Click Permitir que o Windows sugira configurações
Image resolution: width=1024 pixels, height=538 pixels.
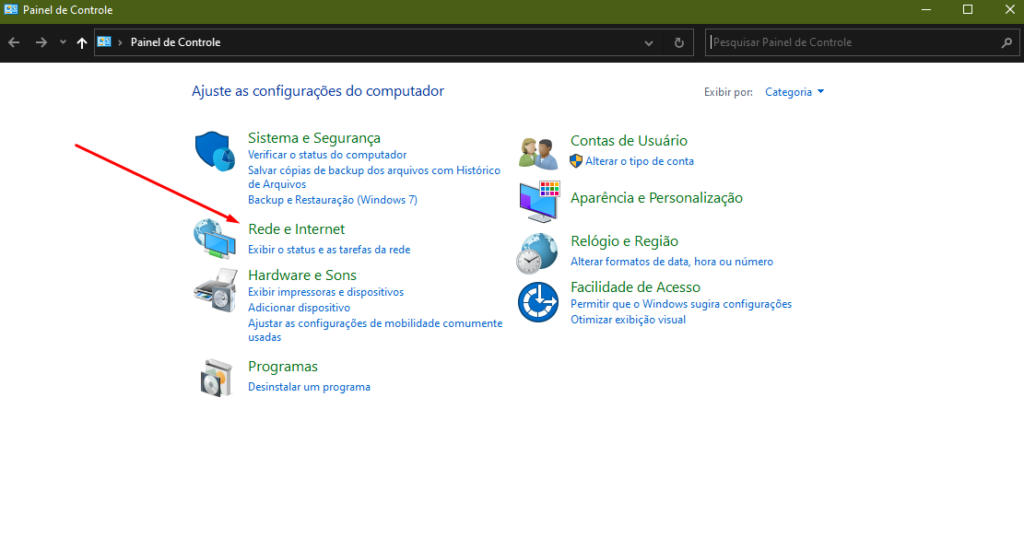pos(681,304)
